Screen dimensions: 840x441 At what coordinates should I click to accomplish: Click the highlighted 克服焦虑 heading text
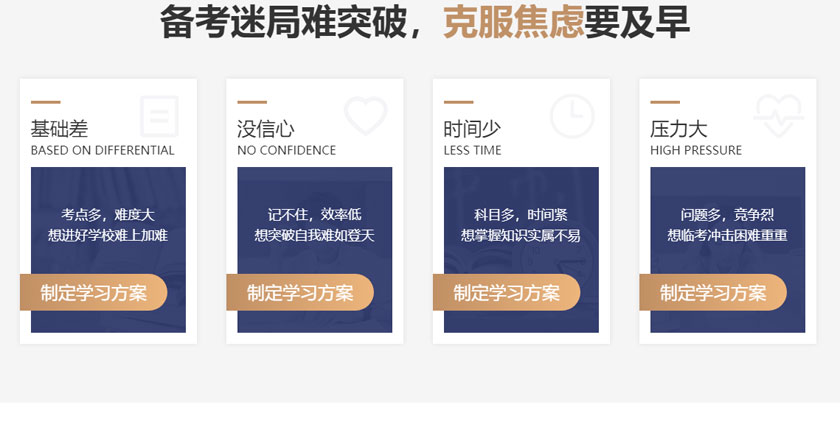(513, 21)
